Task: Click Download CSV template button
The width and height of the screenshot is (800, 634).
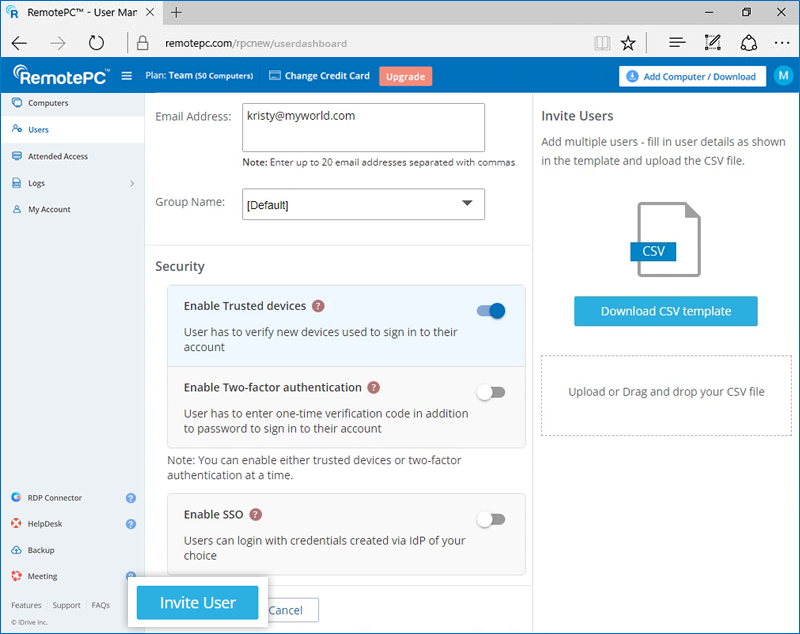Action: click(x=666, y=311)
